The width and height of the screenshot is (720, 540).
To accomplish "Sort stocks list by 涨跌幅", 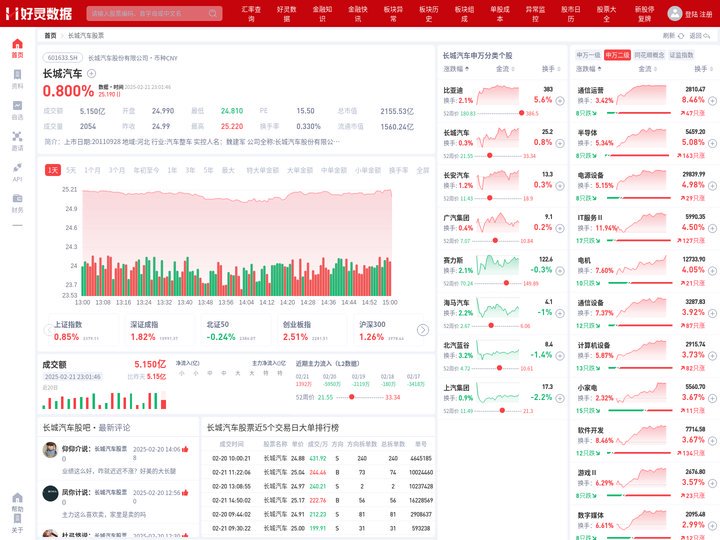I will coord(456,69).
